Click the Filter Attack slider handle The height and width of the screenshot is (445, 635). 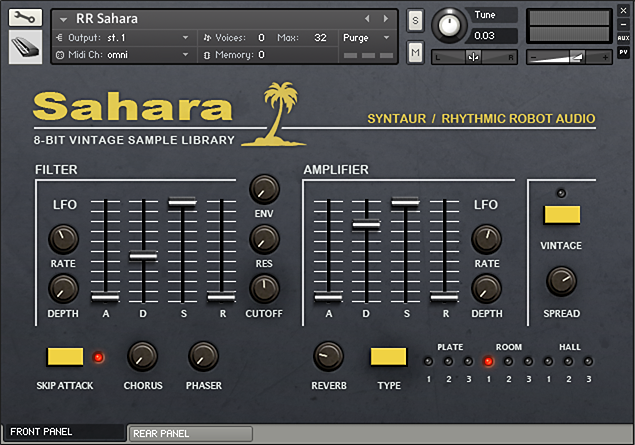point(105,297)
